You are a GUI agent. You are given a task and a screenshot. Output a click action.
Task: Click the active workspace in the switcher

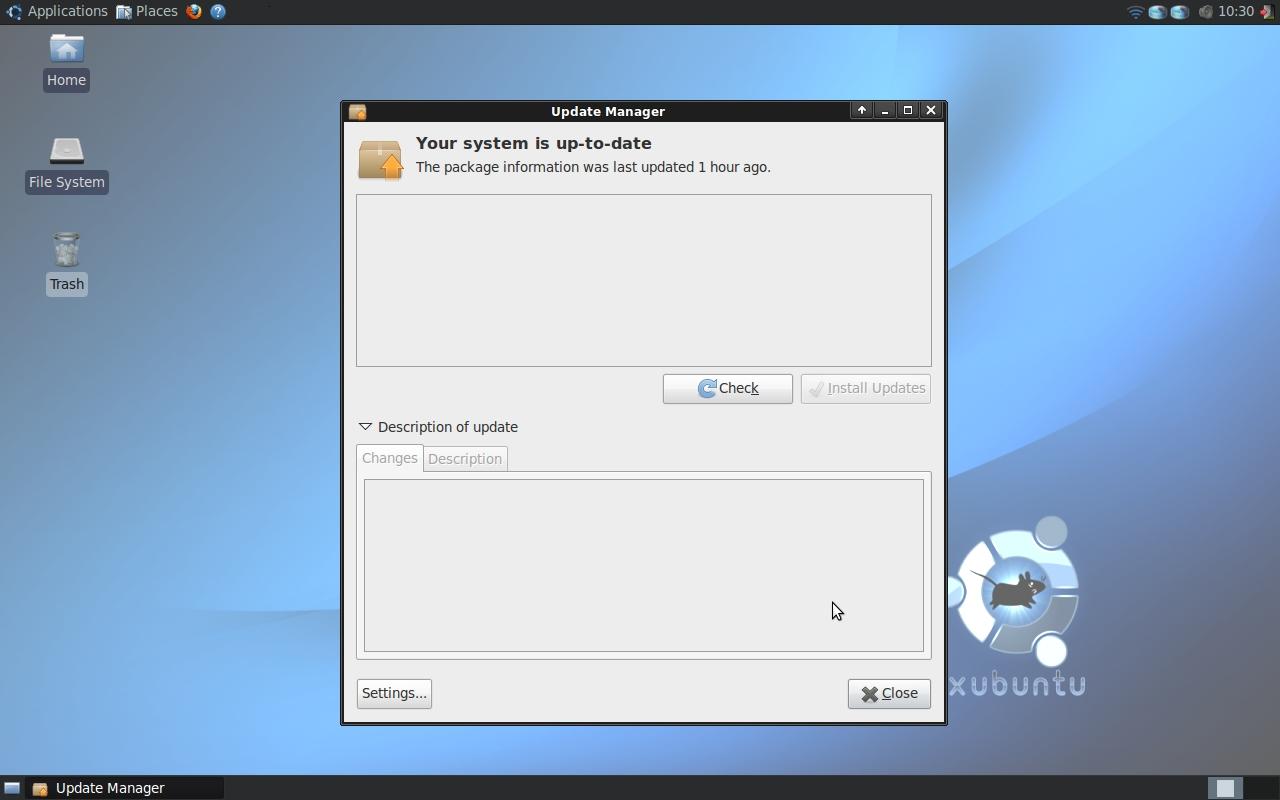1225,788
